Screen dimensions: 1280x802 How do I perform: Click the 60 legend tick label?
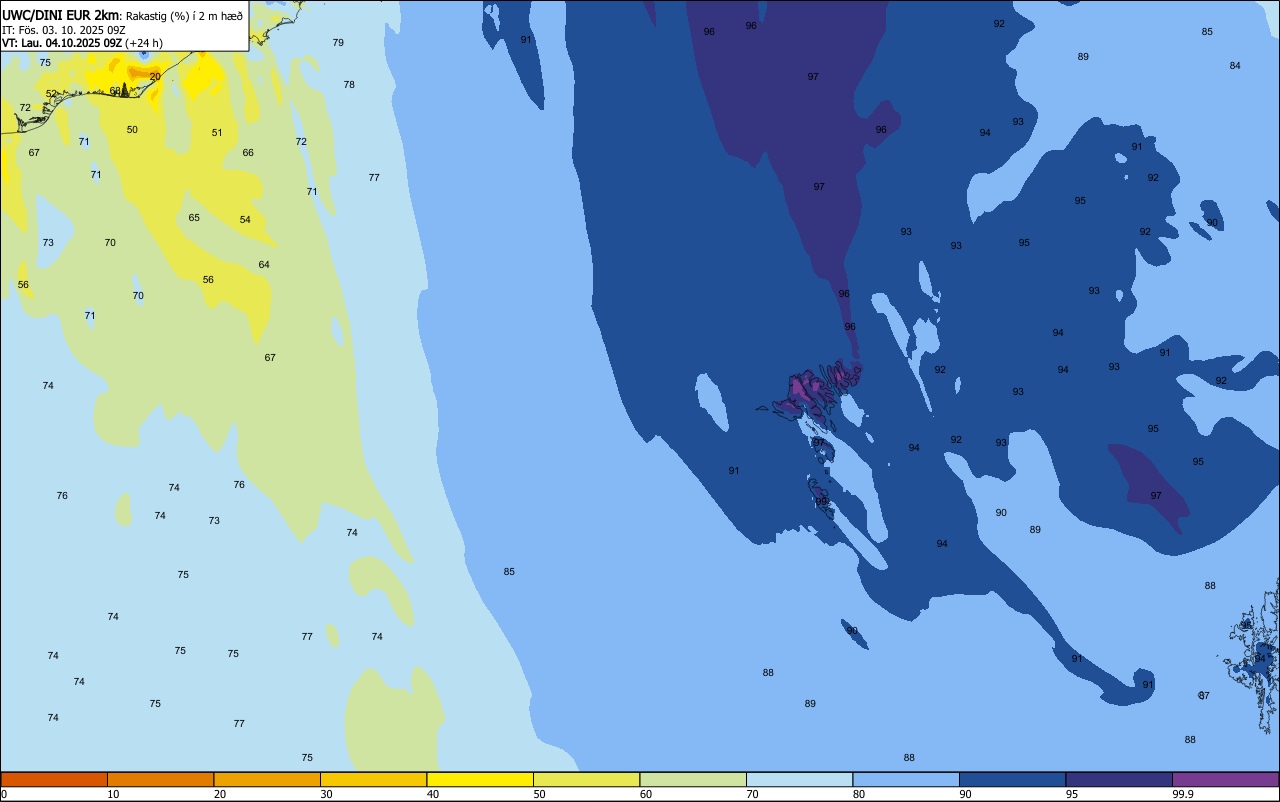pyautogui.click(x=646, y=794)
